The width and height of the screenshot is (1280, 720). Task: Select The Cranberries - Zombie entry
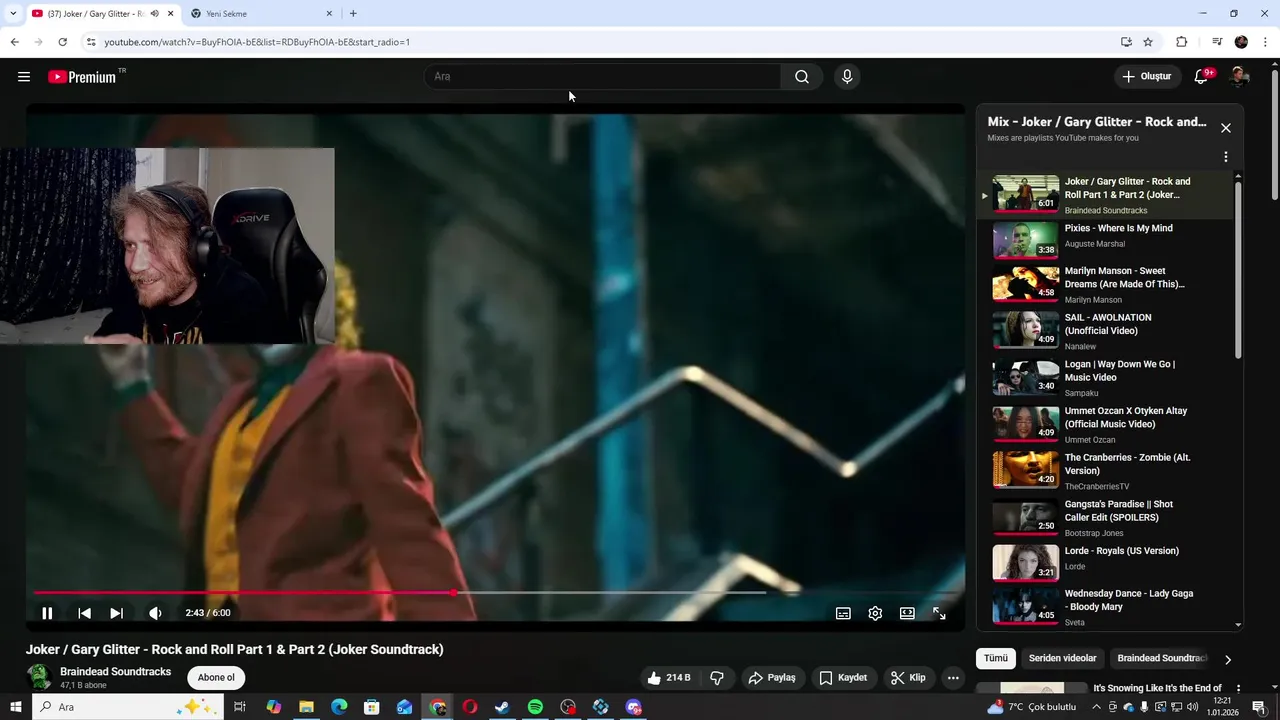pyautogui.click(x=1105, y=471)
